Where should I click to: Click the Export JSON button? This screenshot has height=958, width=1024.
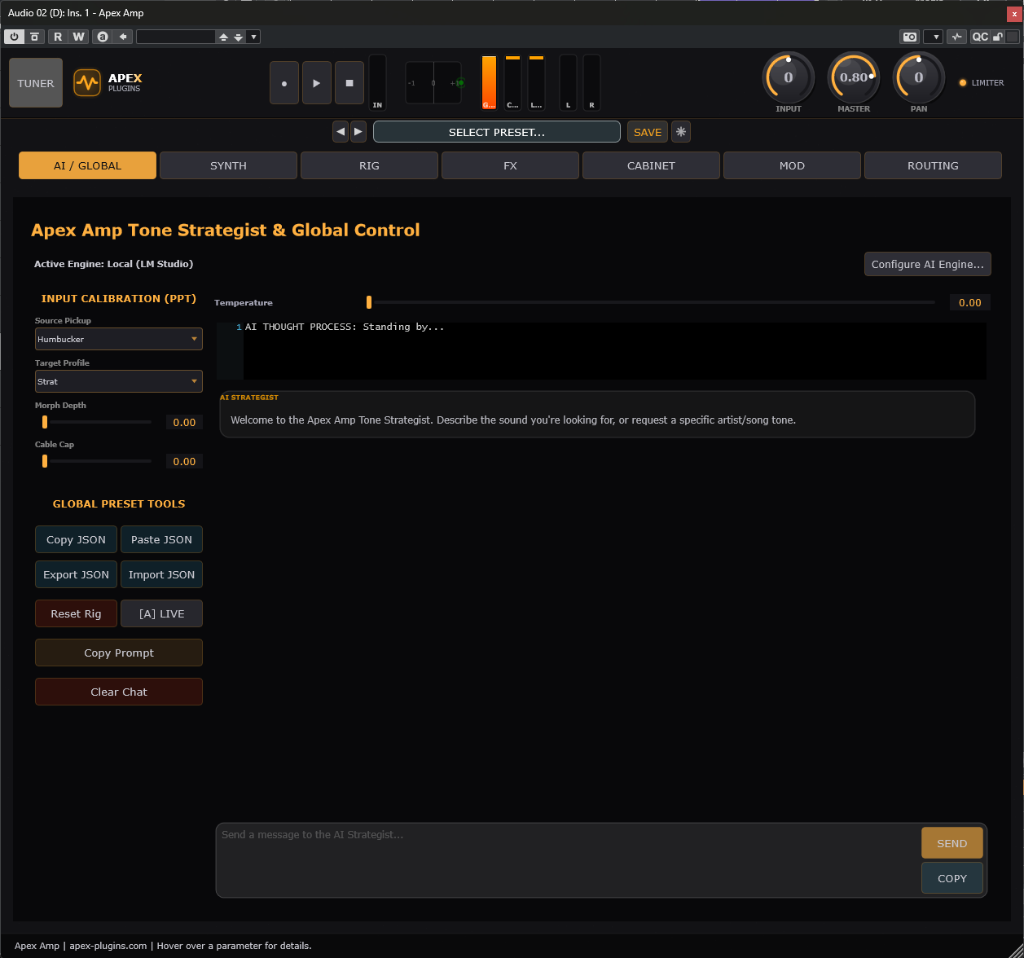(76, 575)
